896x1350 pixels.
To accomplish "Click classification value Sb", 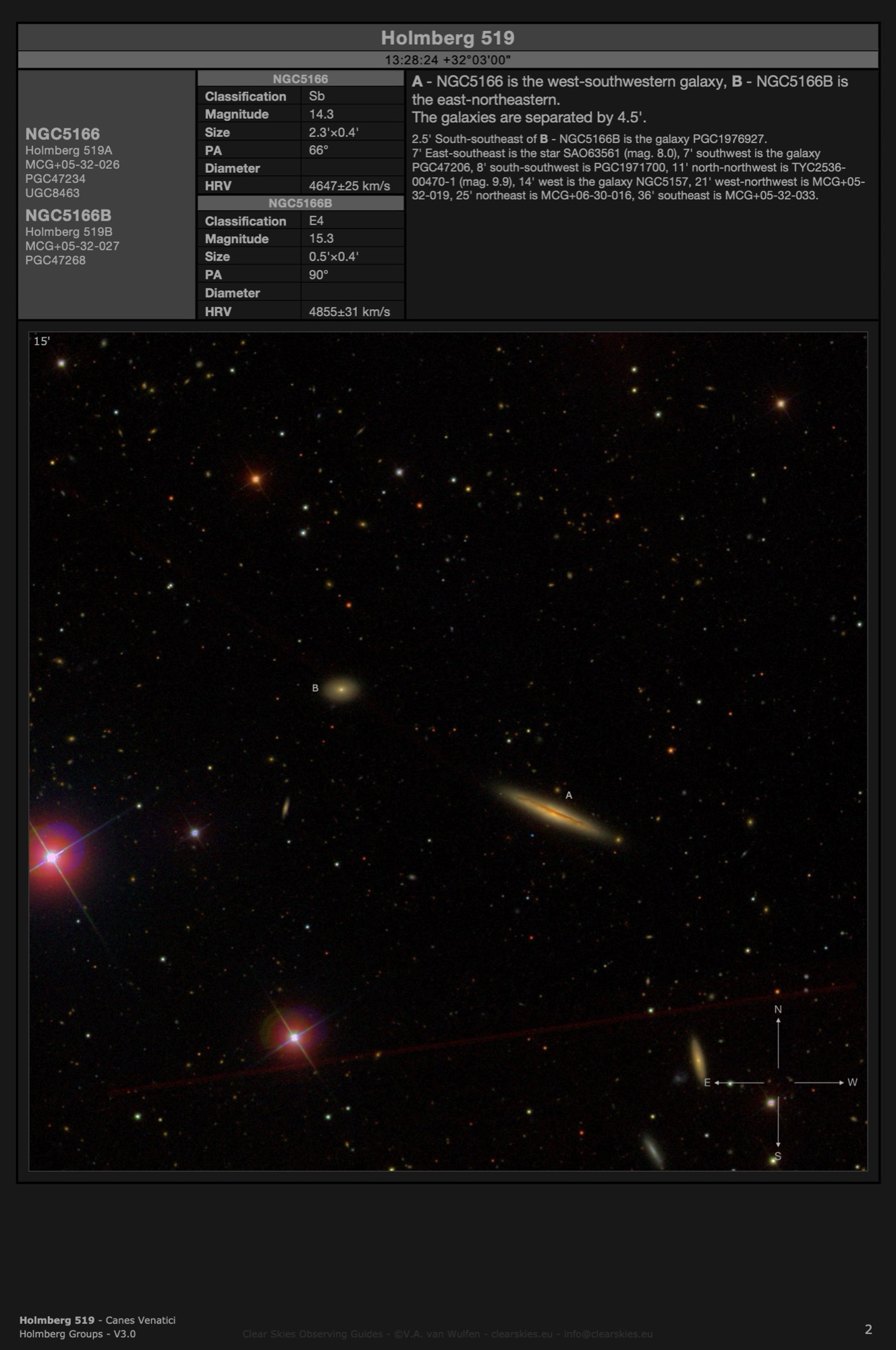I will (316, 97).
